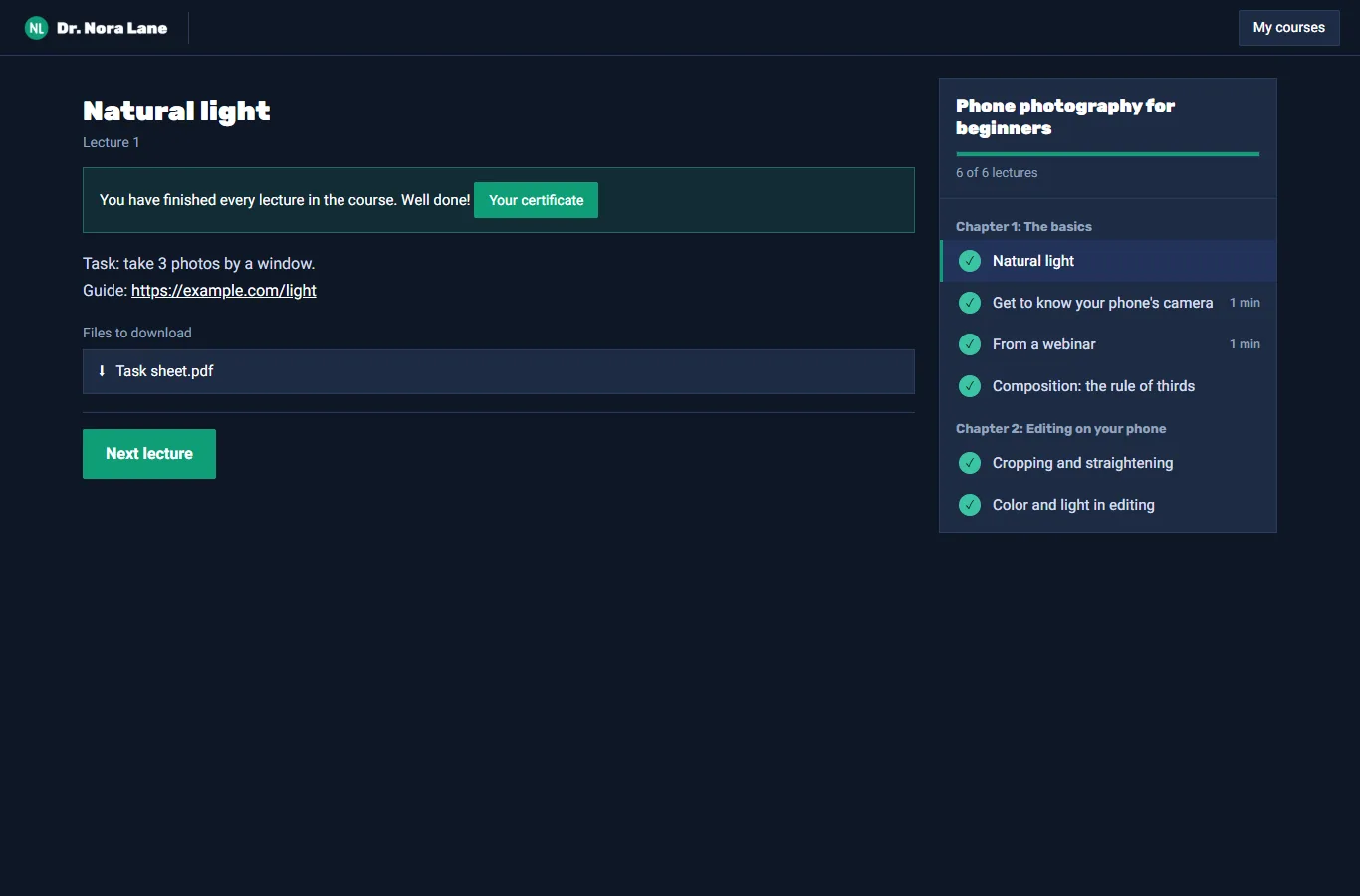Click the download arrow icon beside Task sheet.pdf
This screenshot has height=896, width=1360.
click(102, 371)
